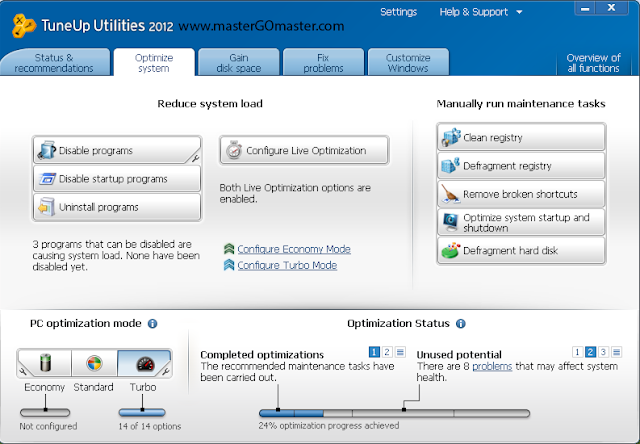Screen dimensions: 640x444
Task: Click the Live Optimization stopwatch icon
Action: pyautogui.click(x=234, y=150)
